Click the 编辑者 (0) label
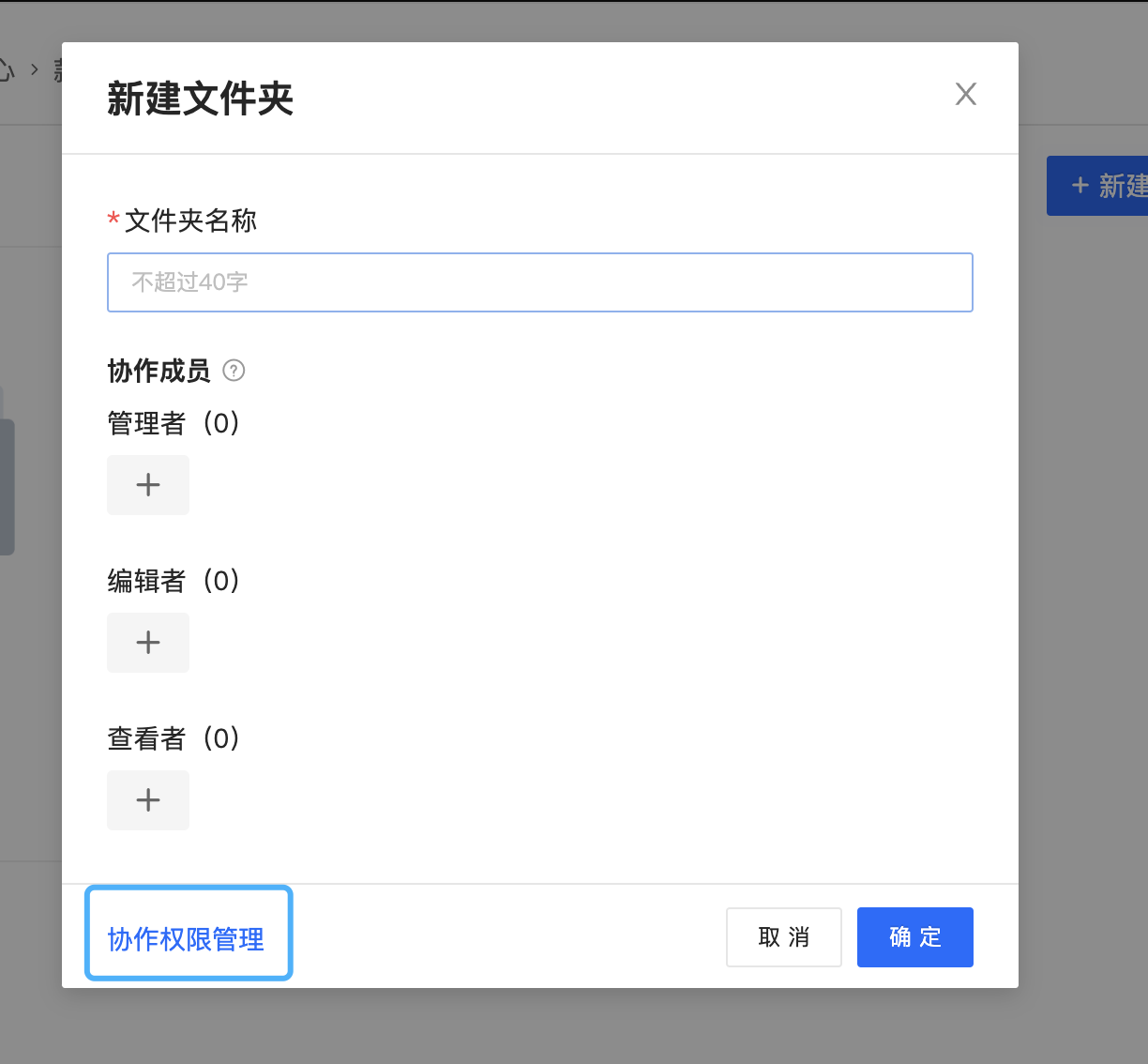The width and height of the screenshot is (1148, 1064). (x=174, y=581)
